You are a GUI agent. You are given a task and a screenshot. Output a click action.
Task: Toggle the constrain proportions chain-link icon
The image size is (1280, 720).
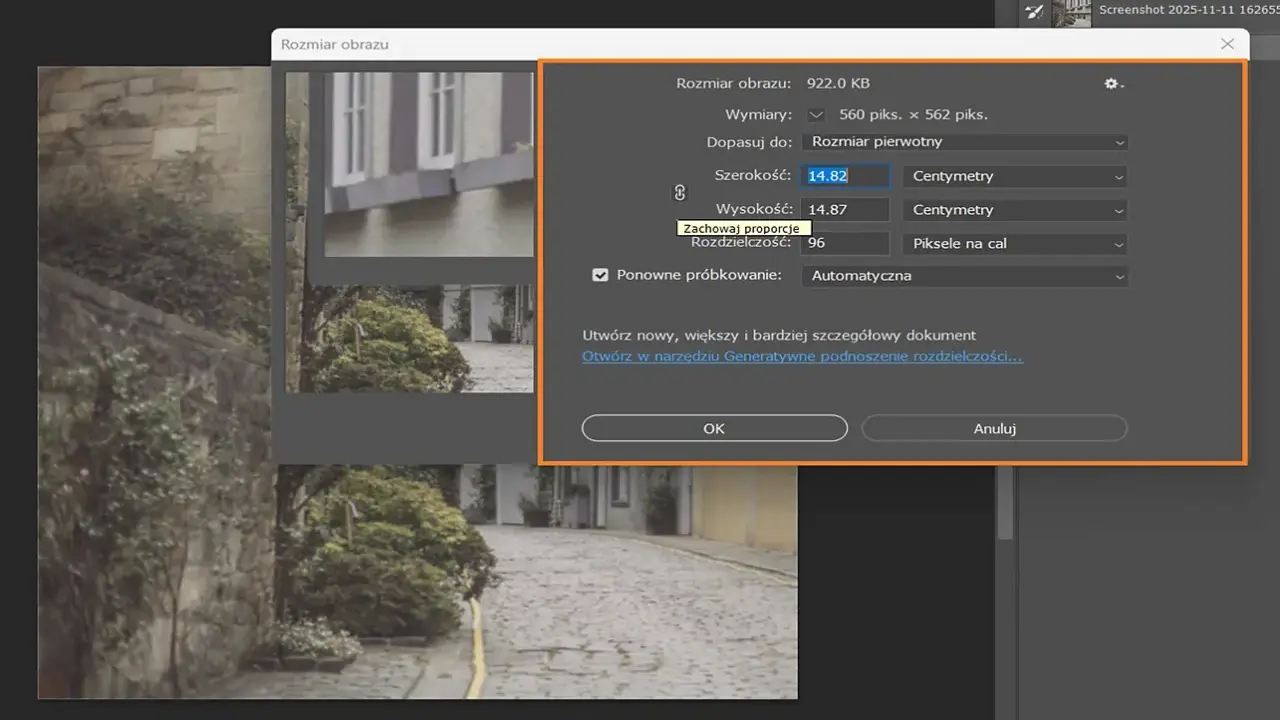pos(680,193)
